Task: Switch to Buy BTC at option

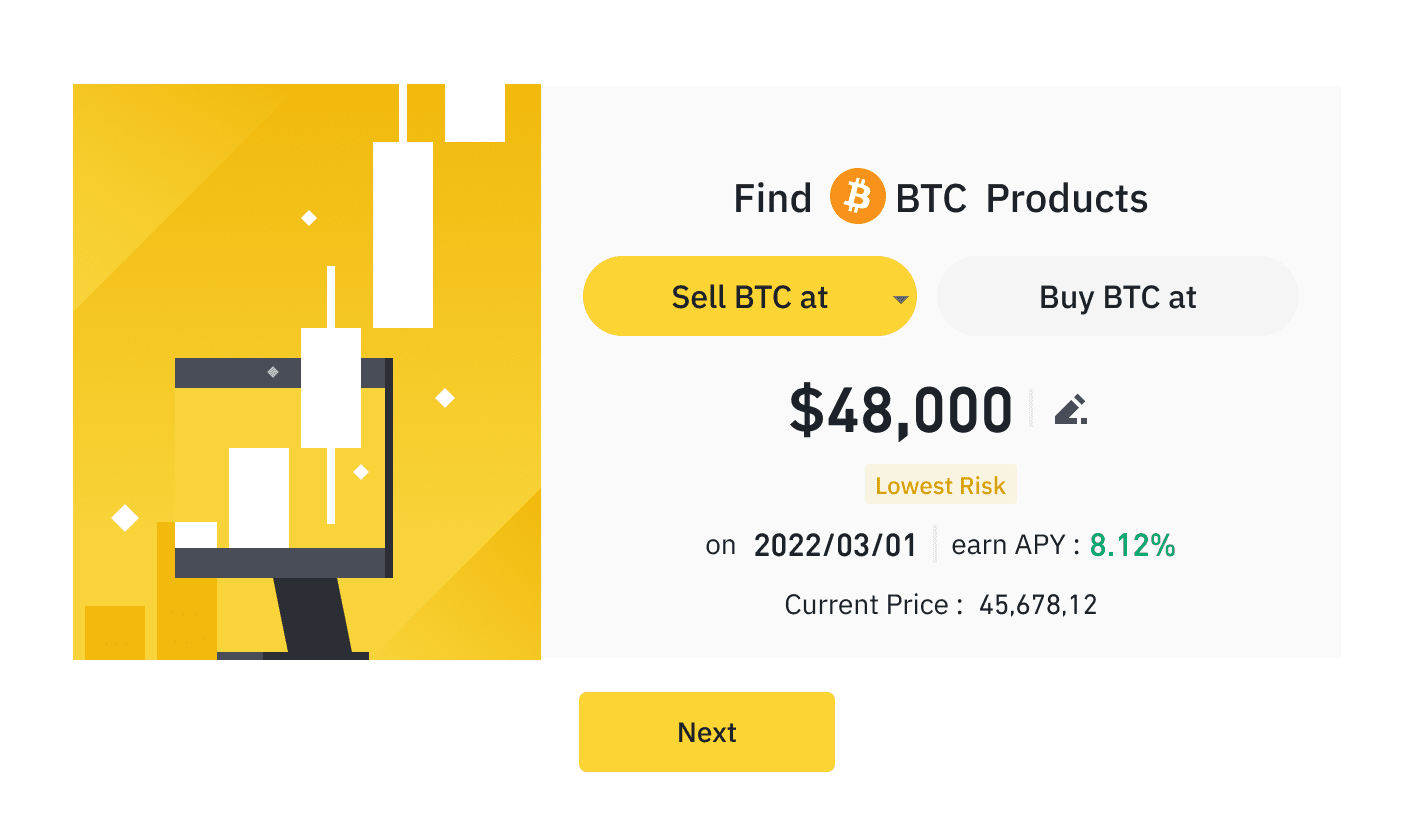Action: [1118, 296]
